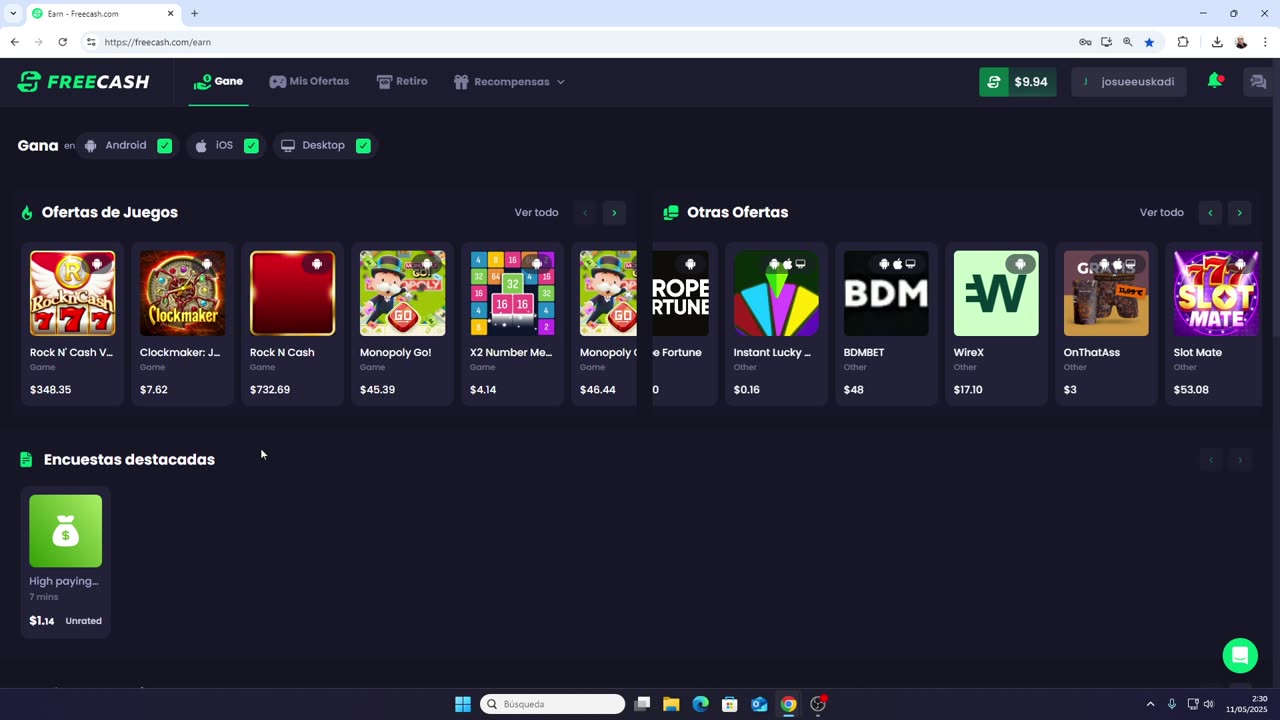Open the Clockmaker game thumbnail
1280x720 pixels.
coord(182,293)
